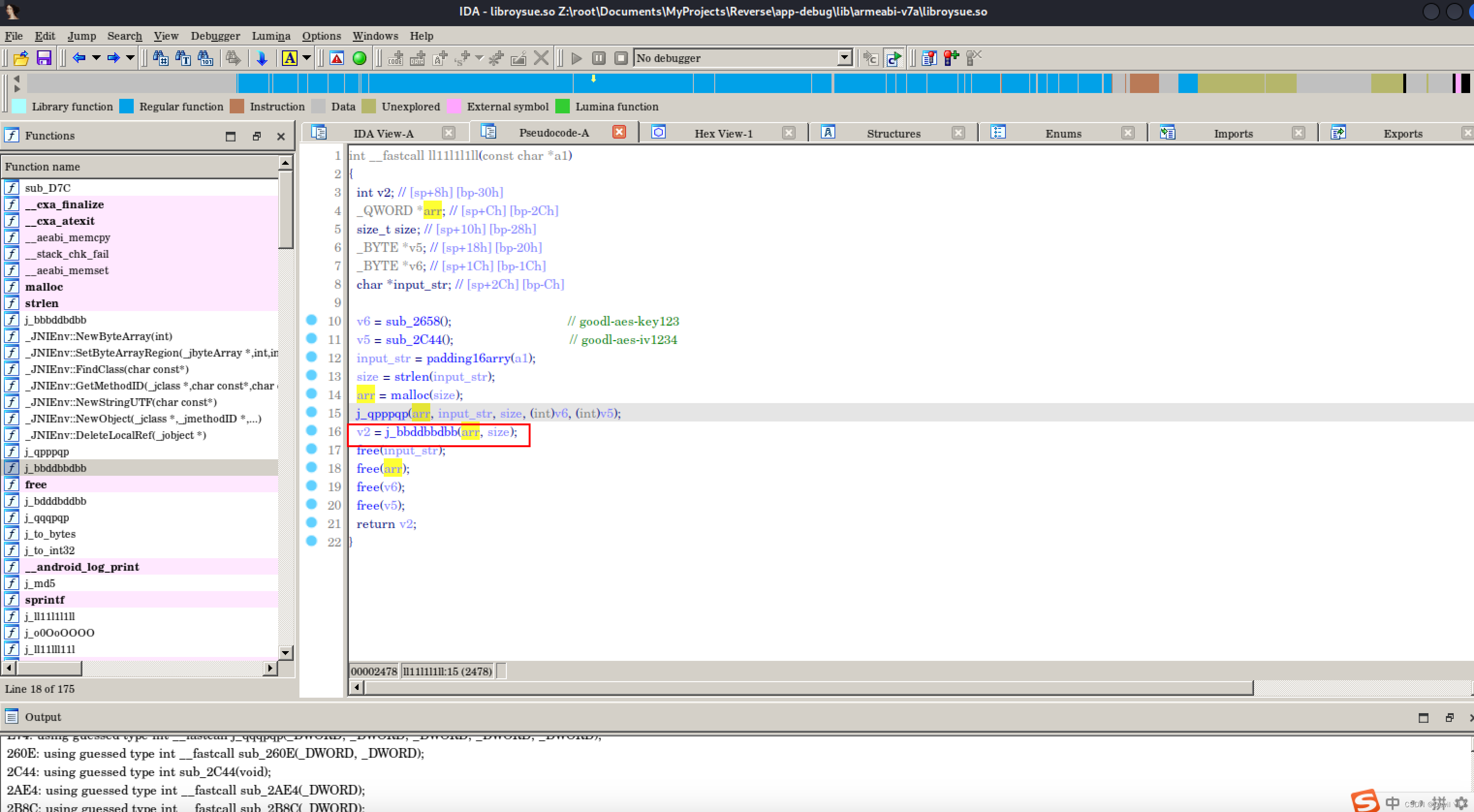Switch to the Imports tab
Viewport: 1474px width, 812px height.
tap(1233, 133)
